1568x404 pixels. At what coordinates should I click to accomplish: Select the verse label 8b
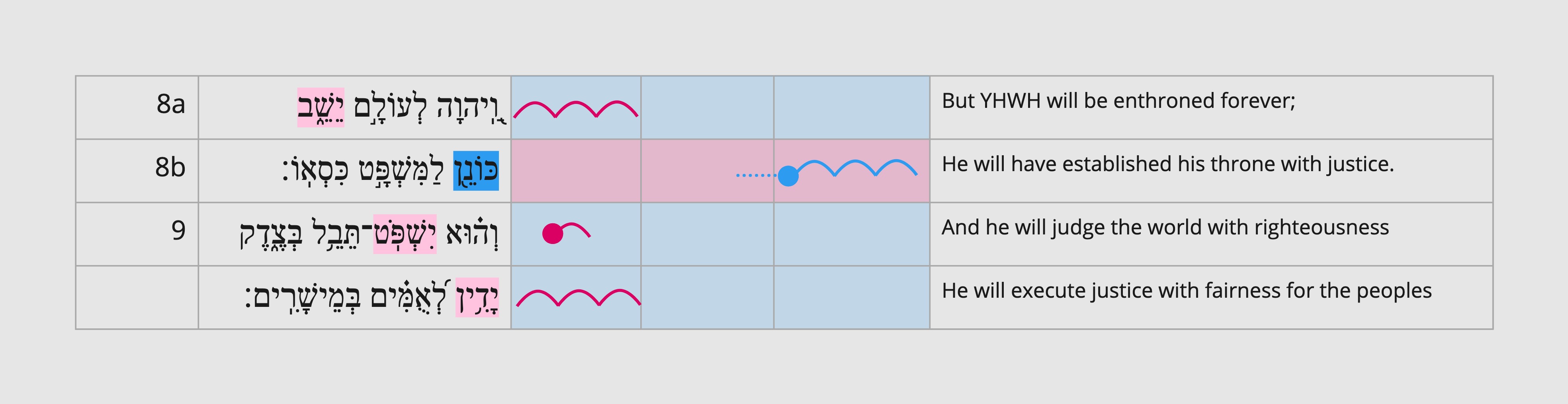170,167
